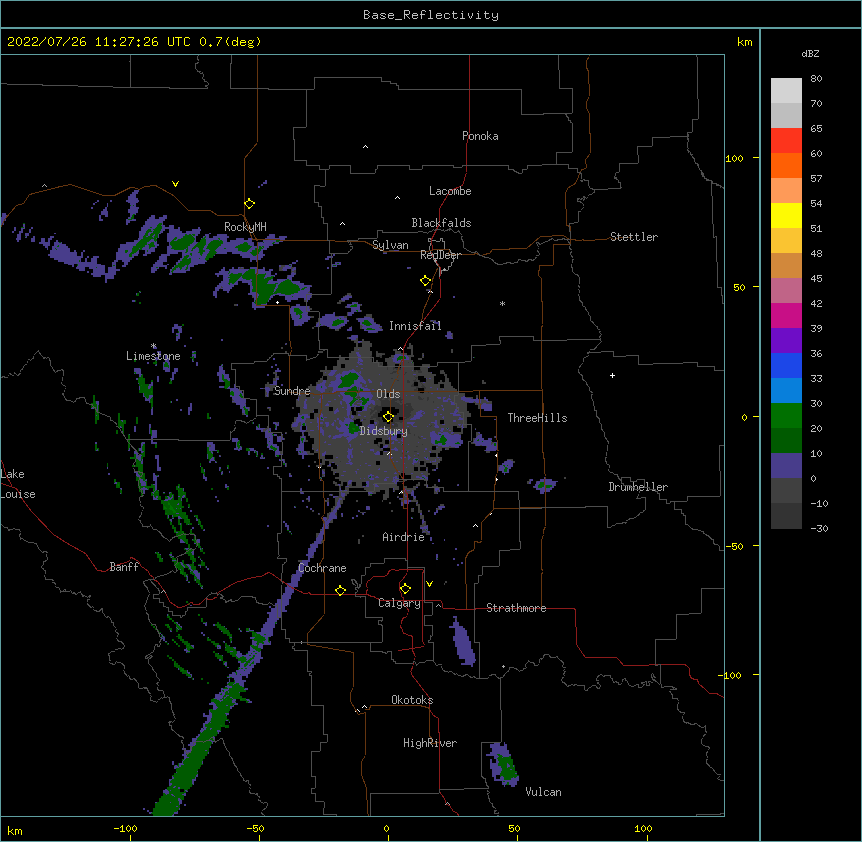Click the Ponoka city label
The image size is (862, 842).
click(480, 136)
